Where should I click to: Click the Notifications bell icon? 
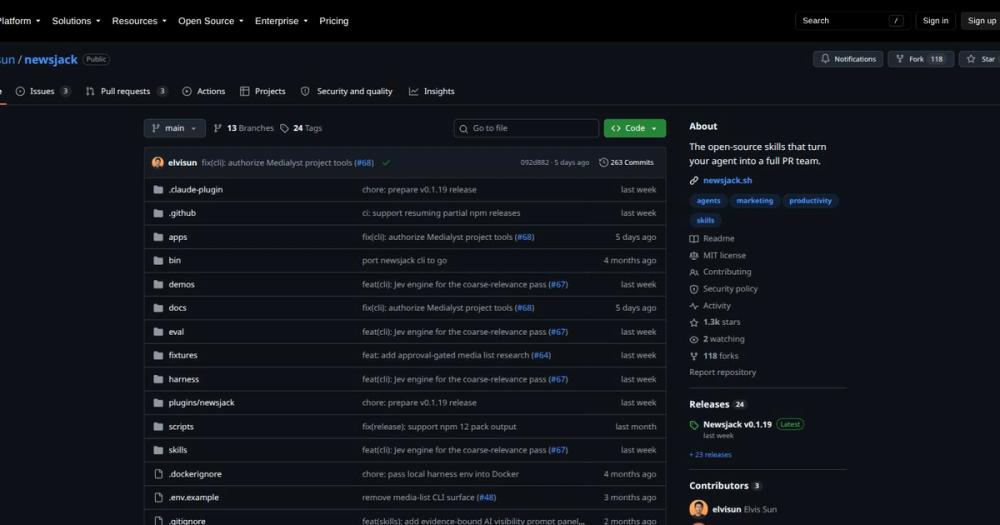(825, 59)
